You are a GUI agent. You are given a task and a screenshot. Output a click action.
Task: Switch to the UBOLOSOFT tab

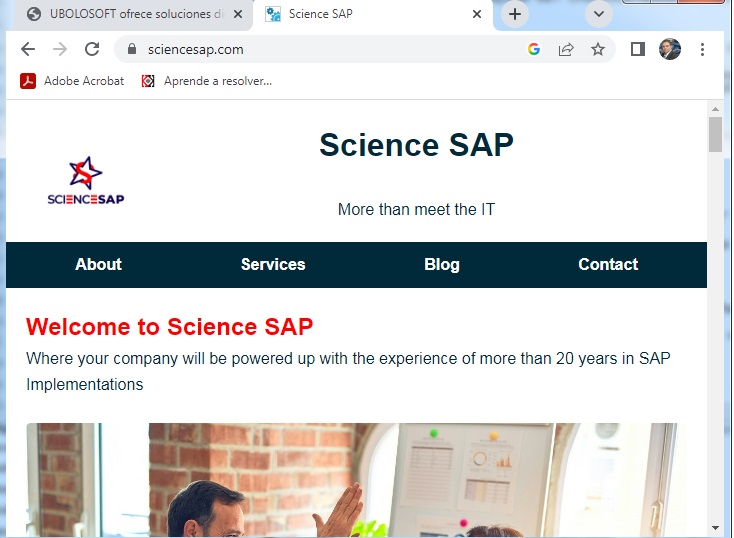pyautogui.click(x=125, y=14)
